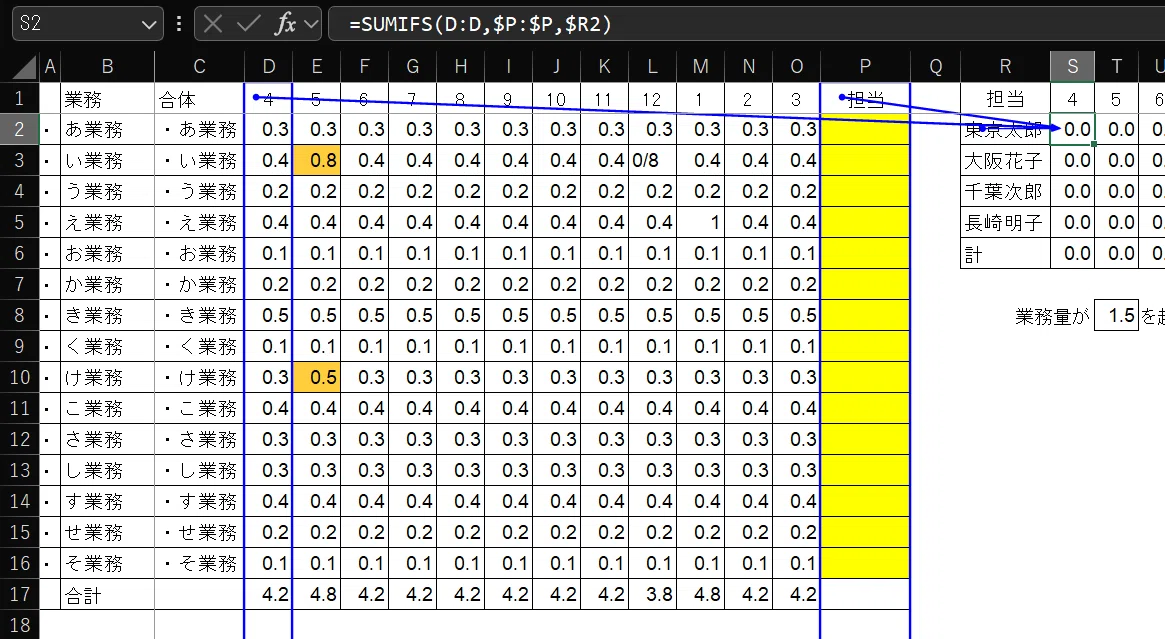Viewport: 1165px width, 639px height.
Task: Click ・さ業務 in column C
Action: [x=199, y=439]
